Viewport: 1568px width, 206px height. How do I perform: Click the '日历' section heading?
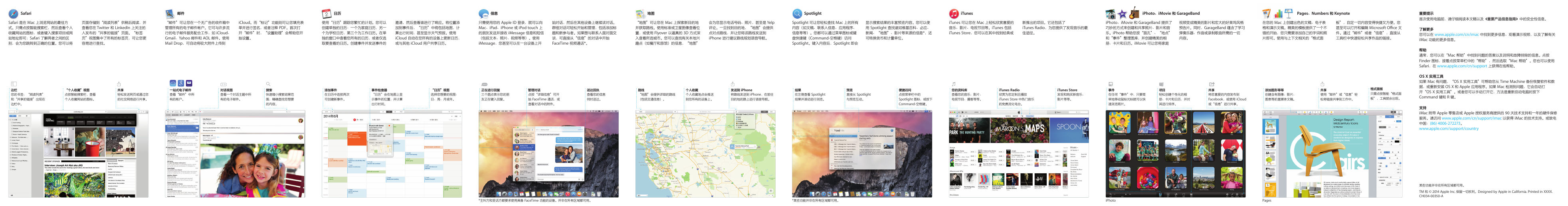(x=337, y=14)
